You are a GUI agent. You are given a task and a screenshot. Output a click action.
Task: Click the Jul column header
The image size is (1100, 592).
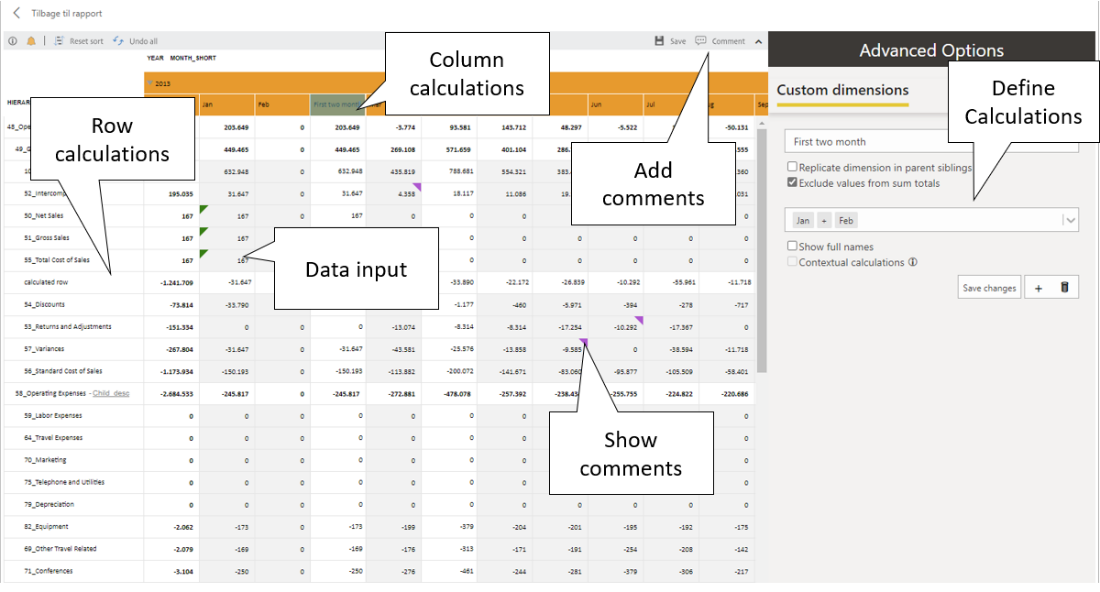671,105
